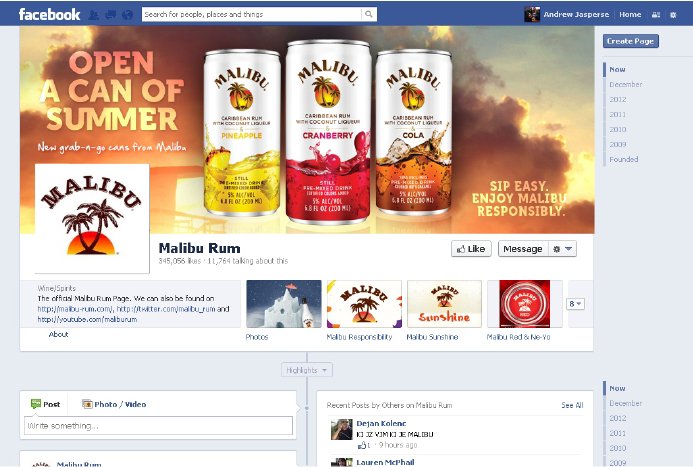The width and height of the screenshot is (693, 467).
Task: Click the Malibu Rum page title
Action: tap(200, 248)
